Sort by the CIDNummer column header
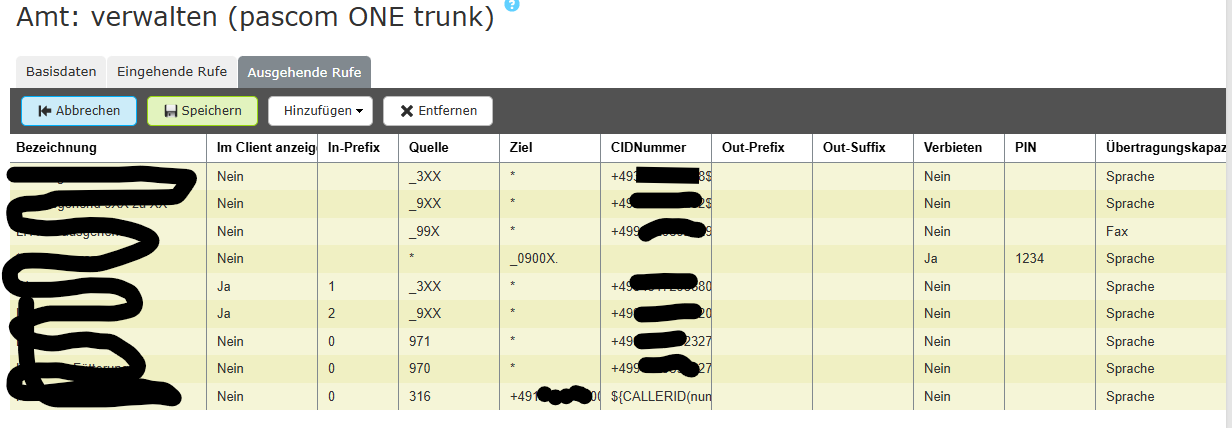The image size is (1232, 428). [648, 148]
